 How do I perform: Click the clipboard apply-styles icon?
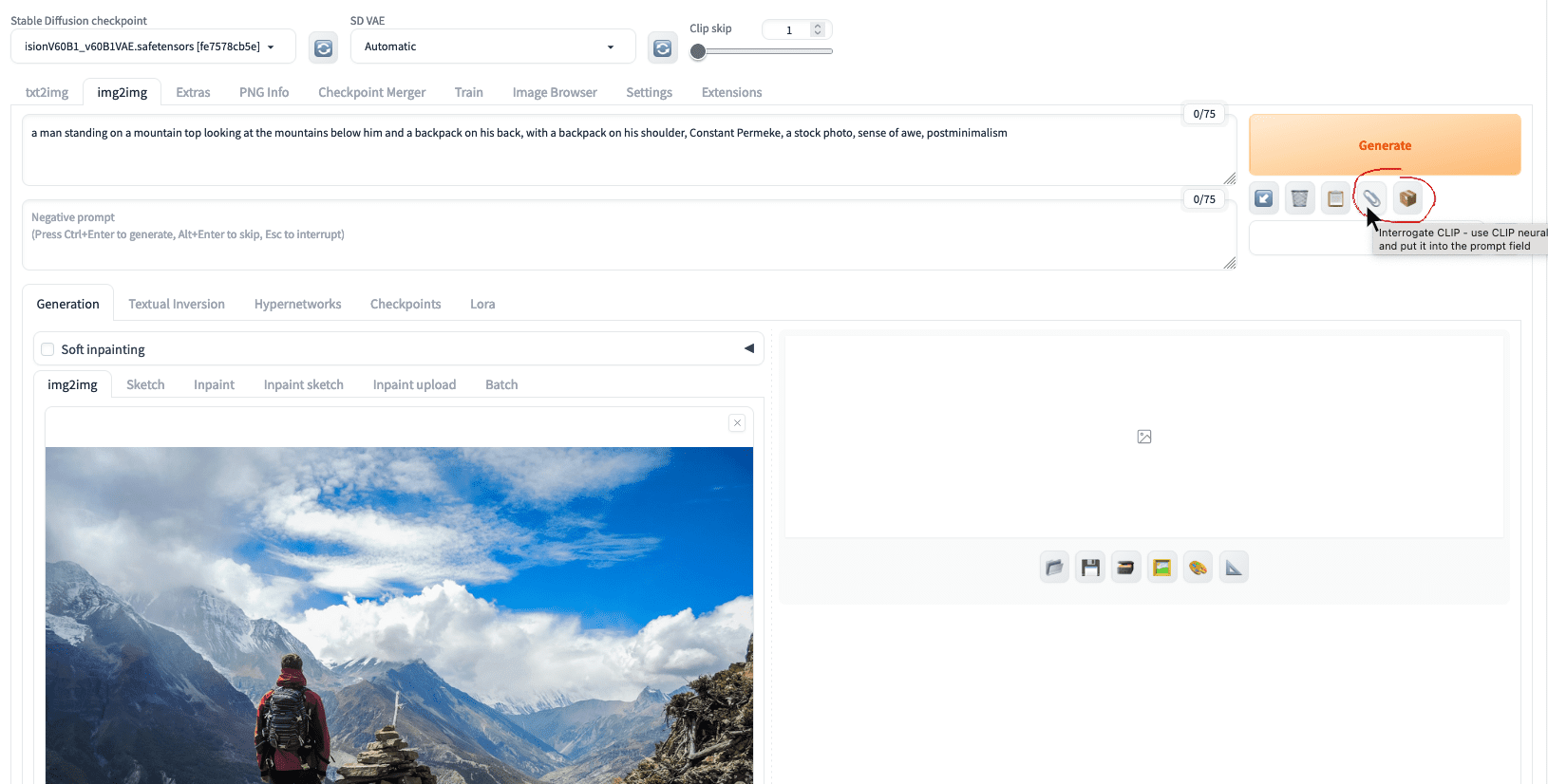pos(1336,198)
